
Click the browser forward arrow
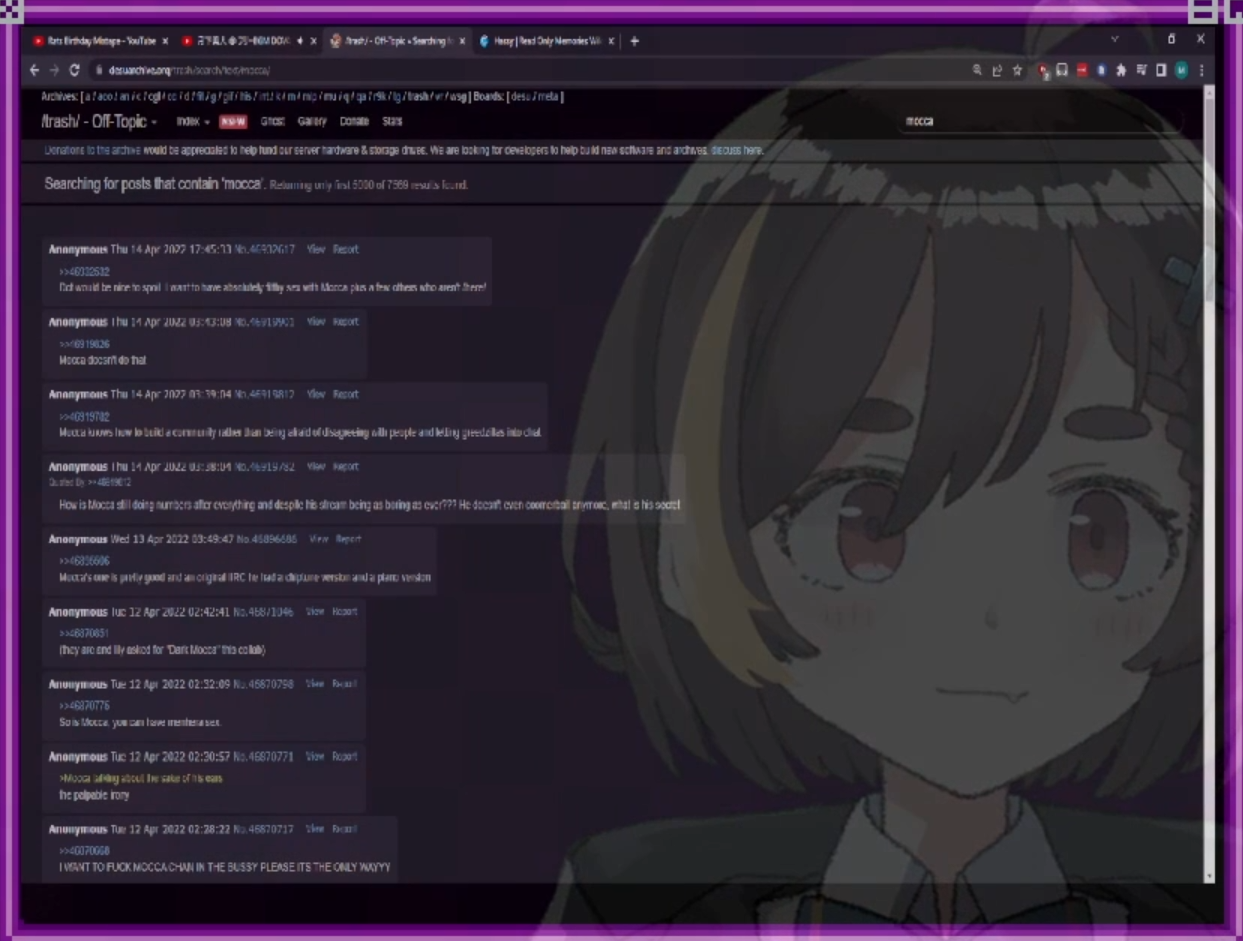tap(54, 70)
